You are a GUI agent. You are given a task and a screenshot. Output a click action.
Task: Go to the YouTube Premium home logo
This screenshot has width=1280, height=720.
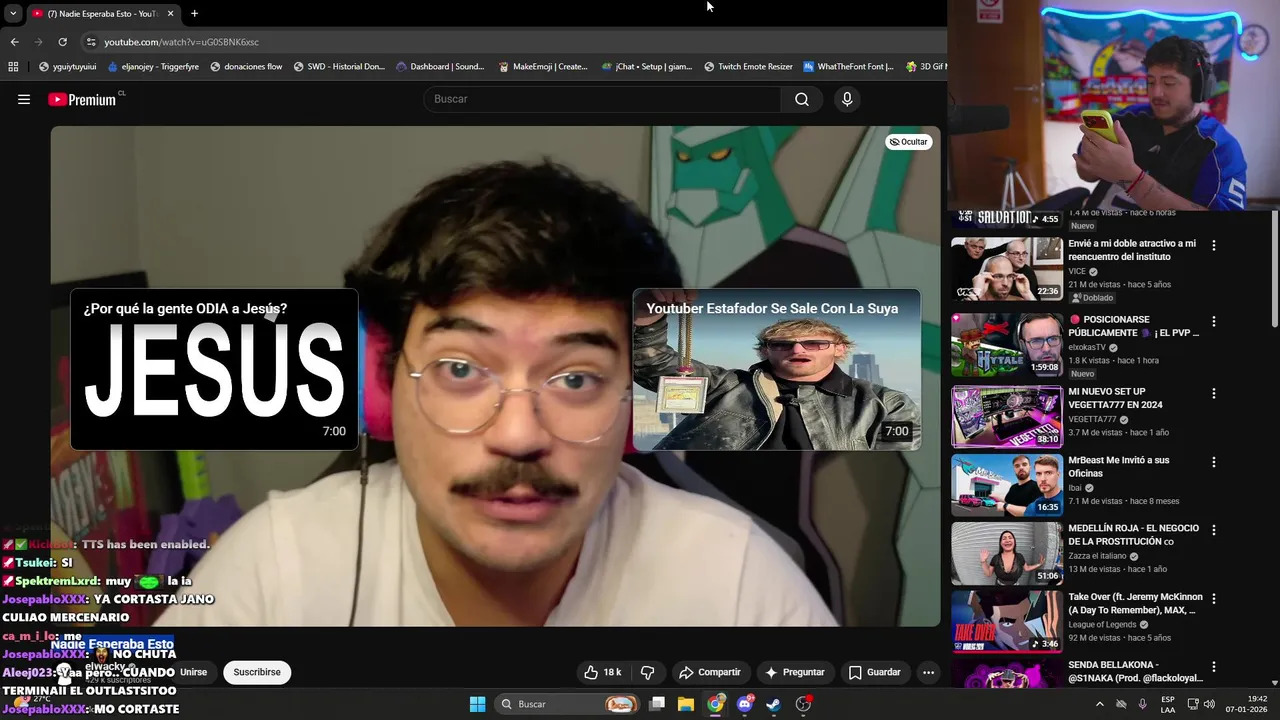[x=82, y=99]
